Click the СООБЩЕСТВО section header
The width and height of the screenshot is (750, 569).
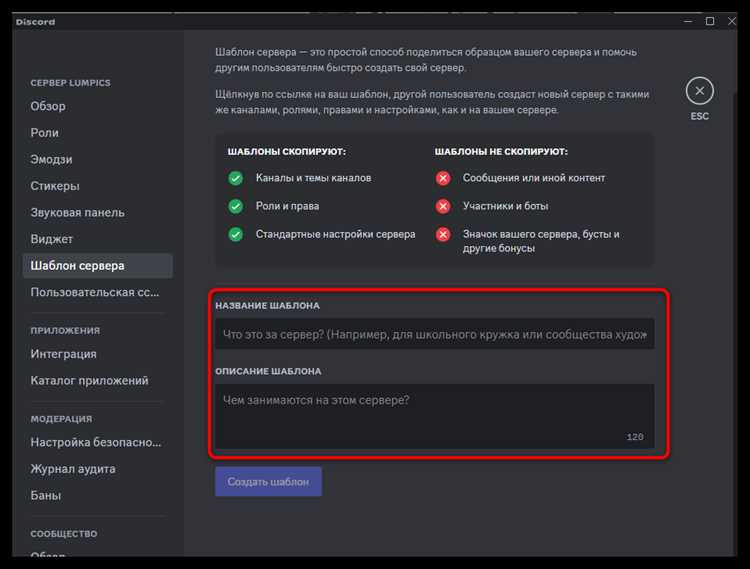pos(64,534)
